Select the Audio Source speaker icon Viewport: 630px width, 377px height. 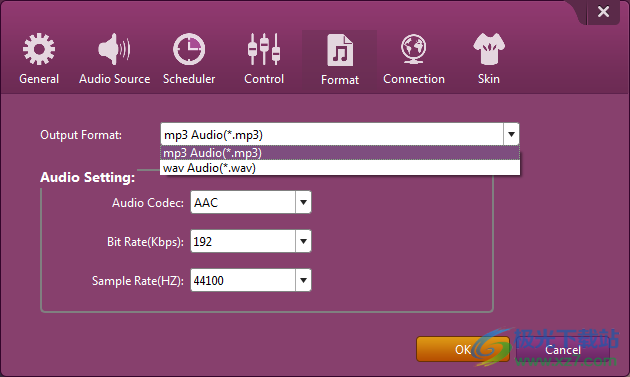(115, 49)
